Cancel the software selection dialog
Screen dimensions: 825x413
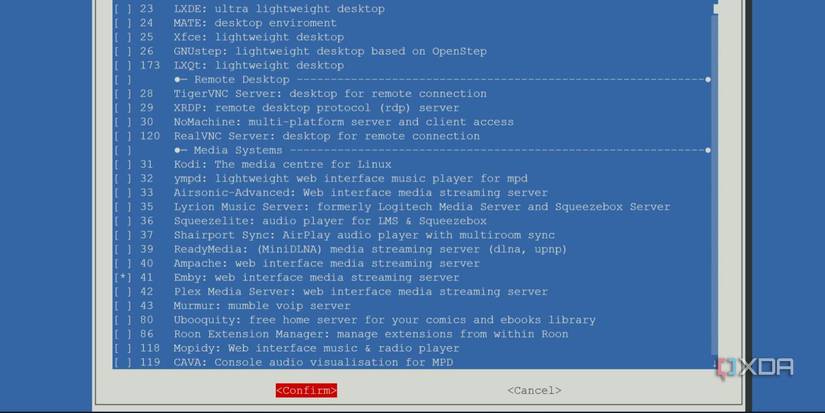534,390
